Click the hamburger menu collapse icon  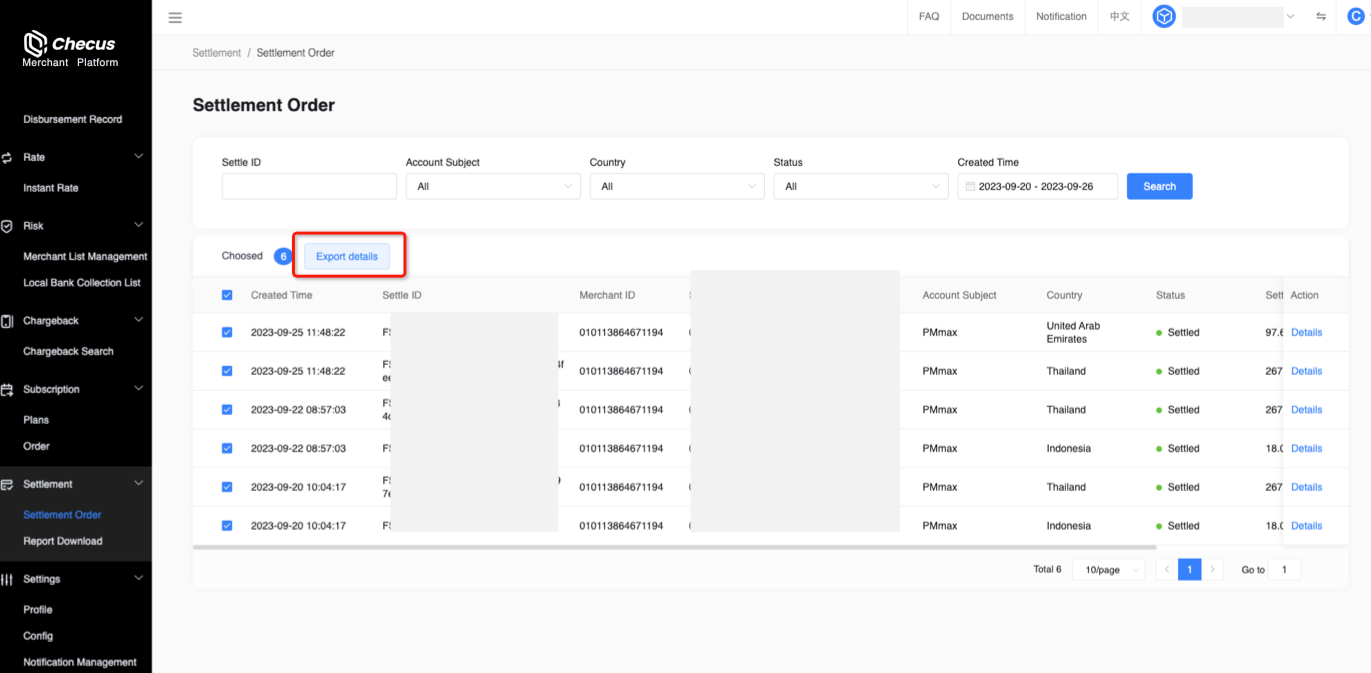tap(175, 17)
